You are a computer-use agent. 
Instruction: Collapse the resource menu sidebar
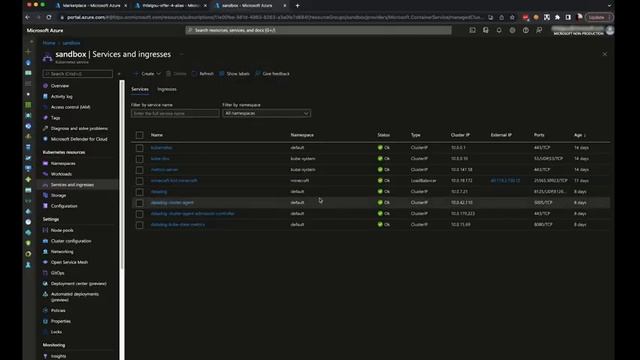click(119, 74)
